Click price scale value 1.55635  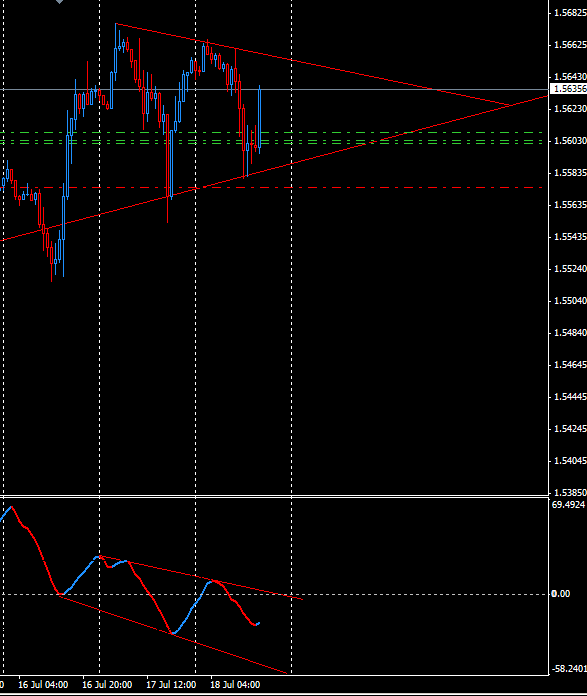[x=570, y=205]
